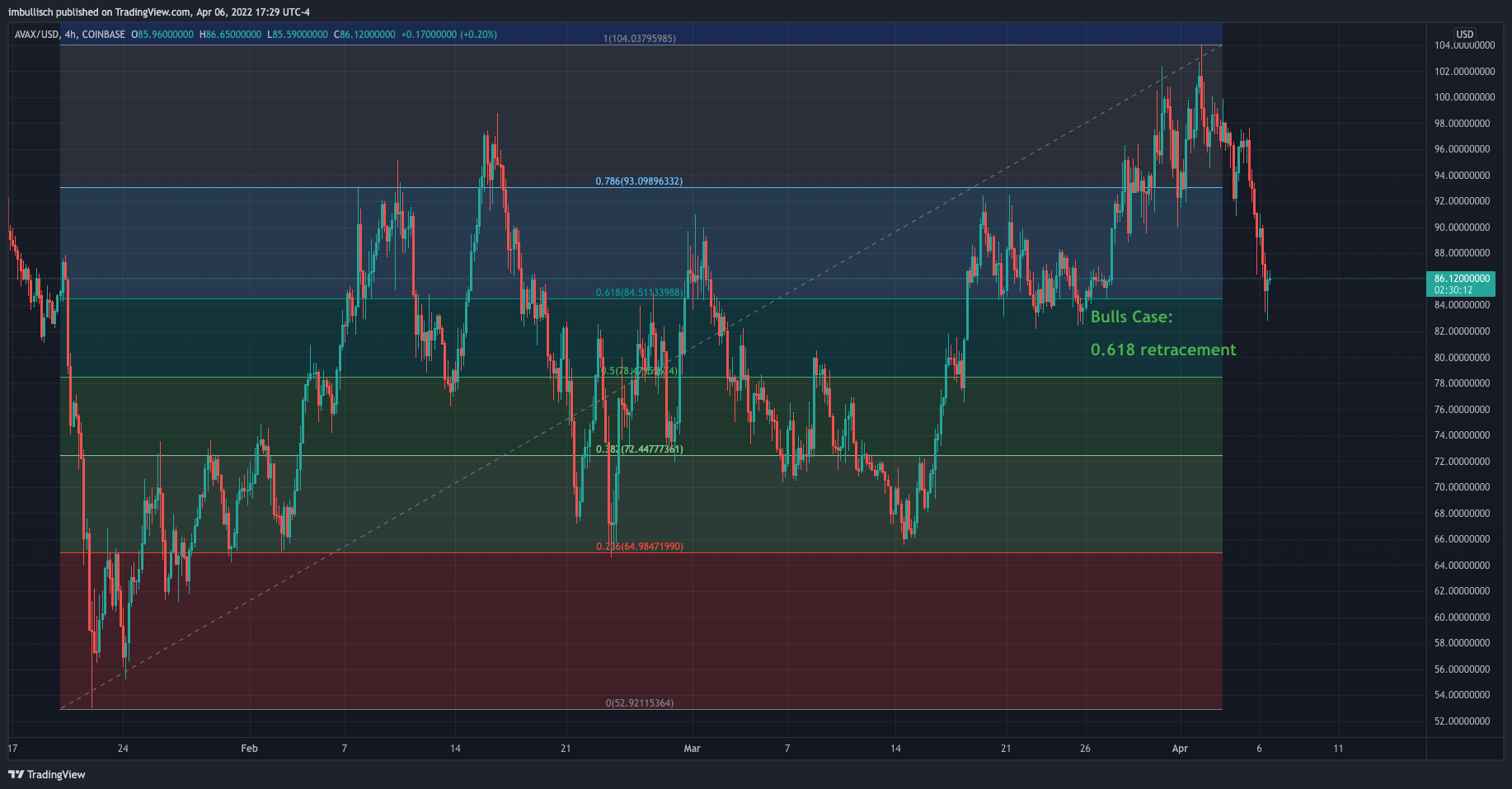The height and width of the screenshot is (789, 1512).
Task: Click the 104.00000000 price axis label
Action: pyautogui.click(x=1464, y=46)
